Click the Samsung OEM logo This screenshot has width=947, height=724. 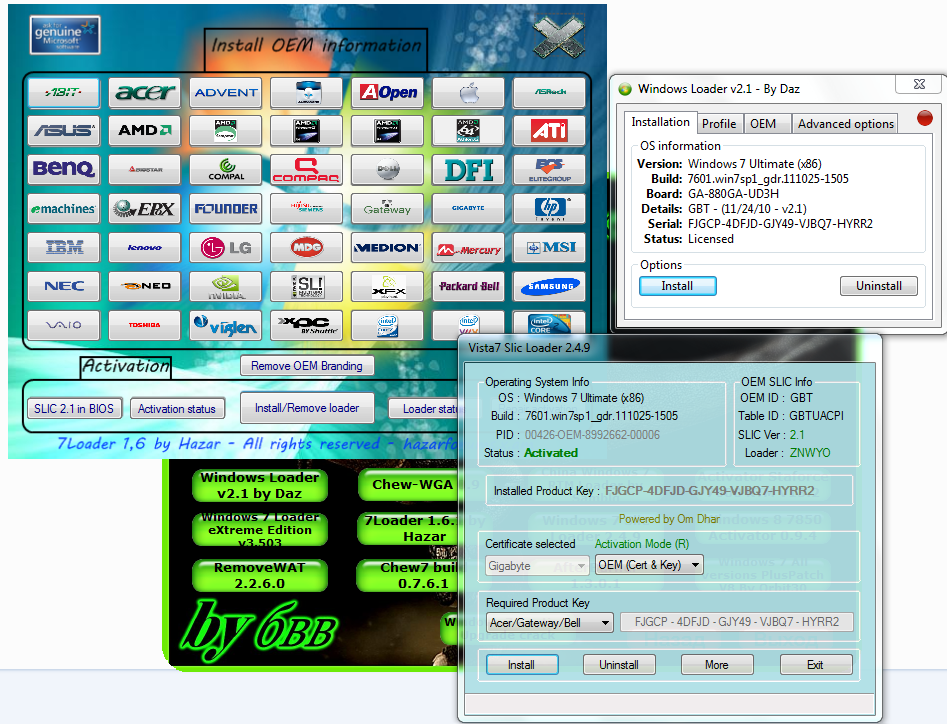tap(549, 286)
